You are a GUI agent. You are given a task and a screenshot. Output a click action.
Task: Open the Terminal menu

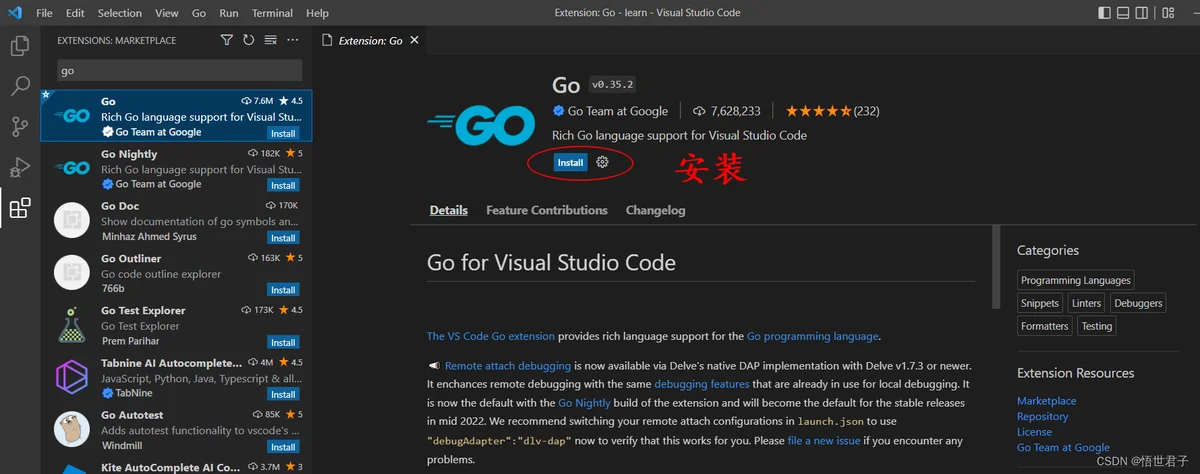point(272,13)
